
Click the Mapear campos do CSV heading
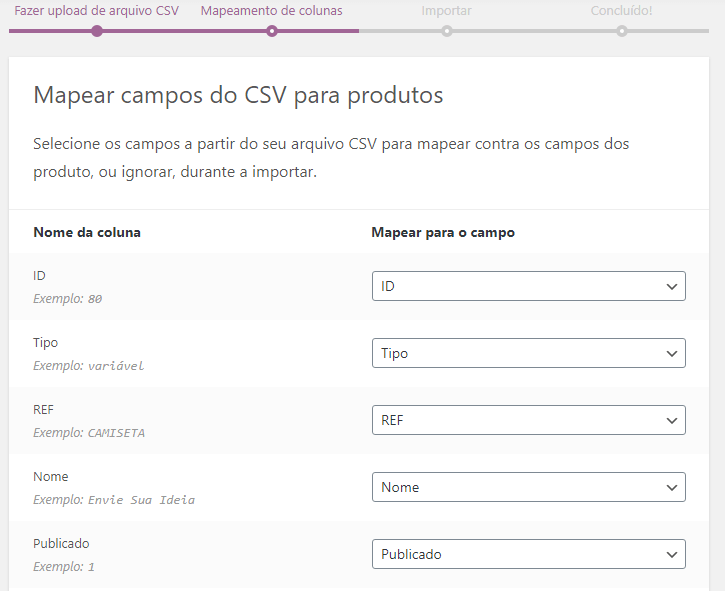point(238,96)
